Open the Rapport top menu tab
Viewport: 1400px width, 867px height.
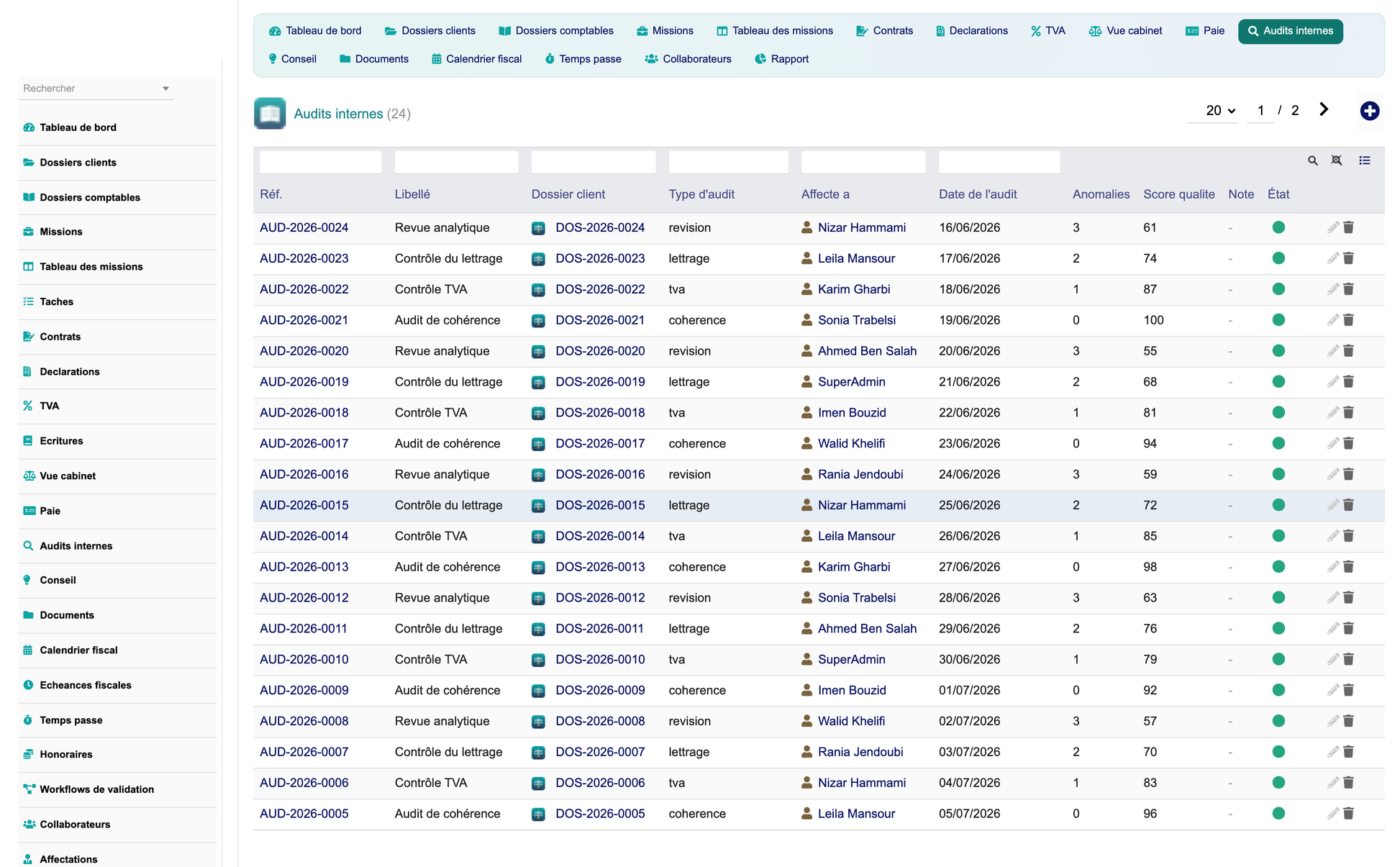pyautogui.click(x=781, y=59)
